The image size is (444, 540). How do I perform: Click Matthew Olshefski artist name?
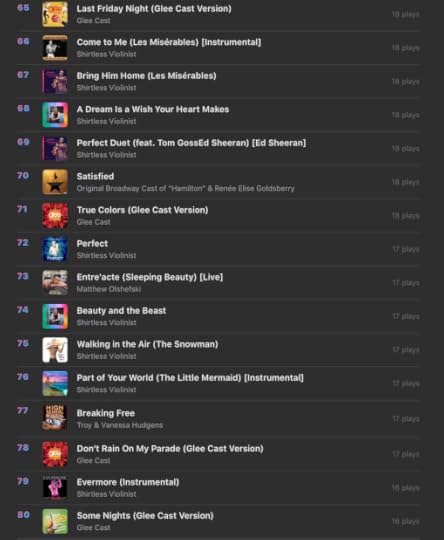[109, 289]
